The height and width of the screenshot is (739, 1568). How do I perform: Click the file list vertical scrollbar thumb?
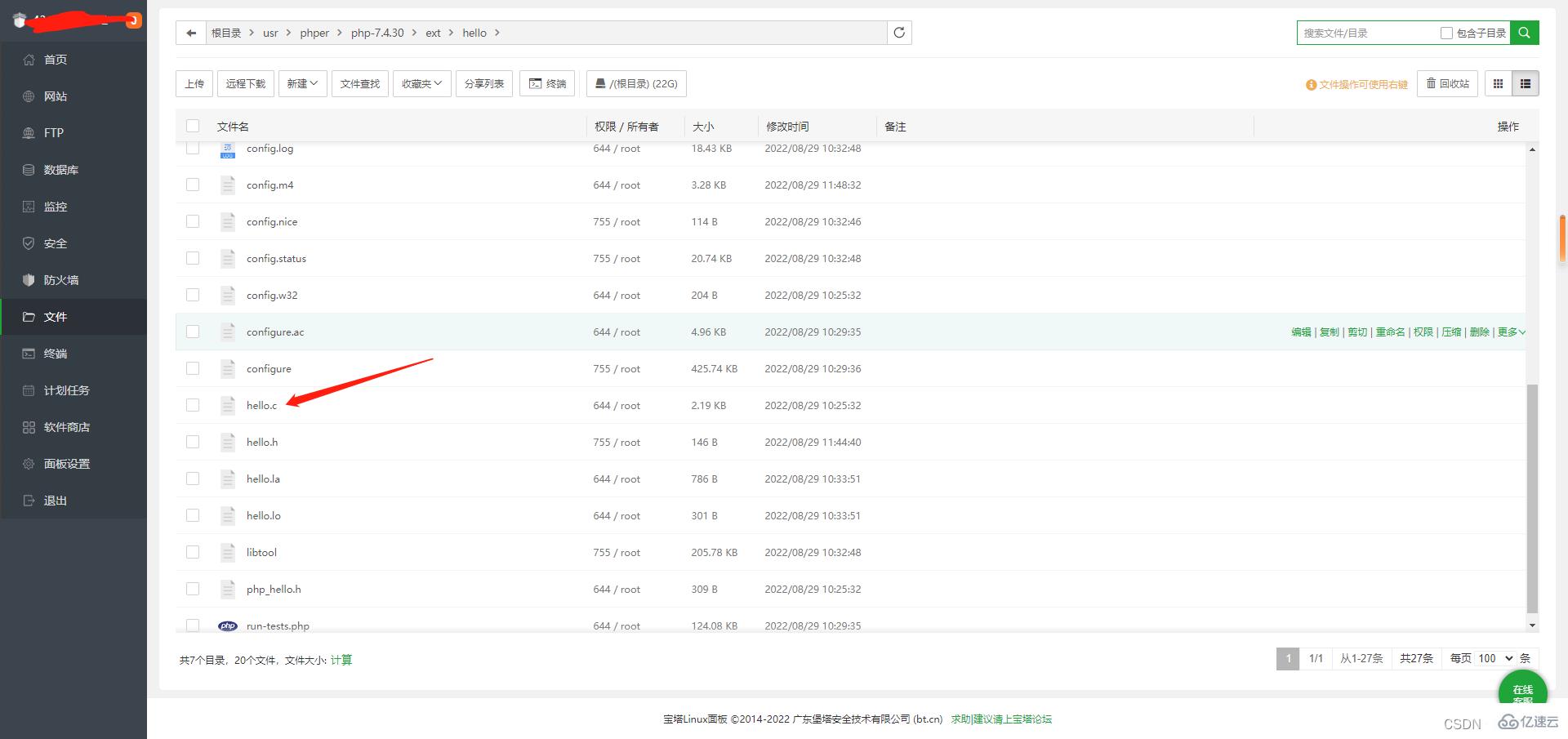(1532, 498)
